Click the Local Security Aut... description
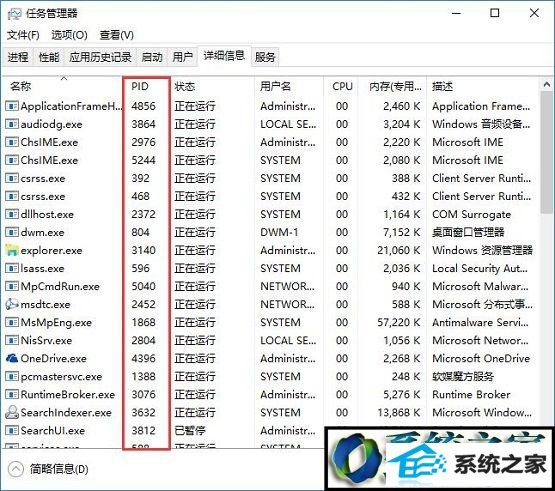The height and width of the screenshot is (491, 555). (480, 268)
